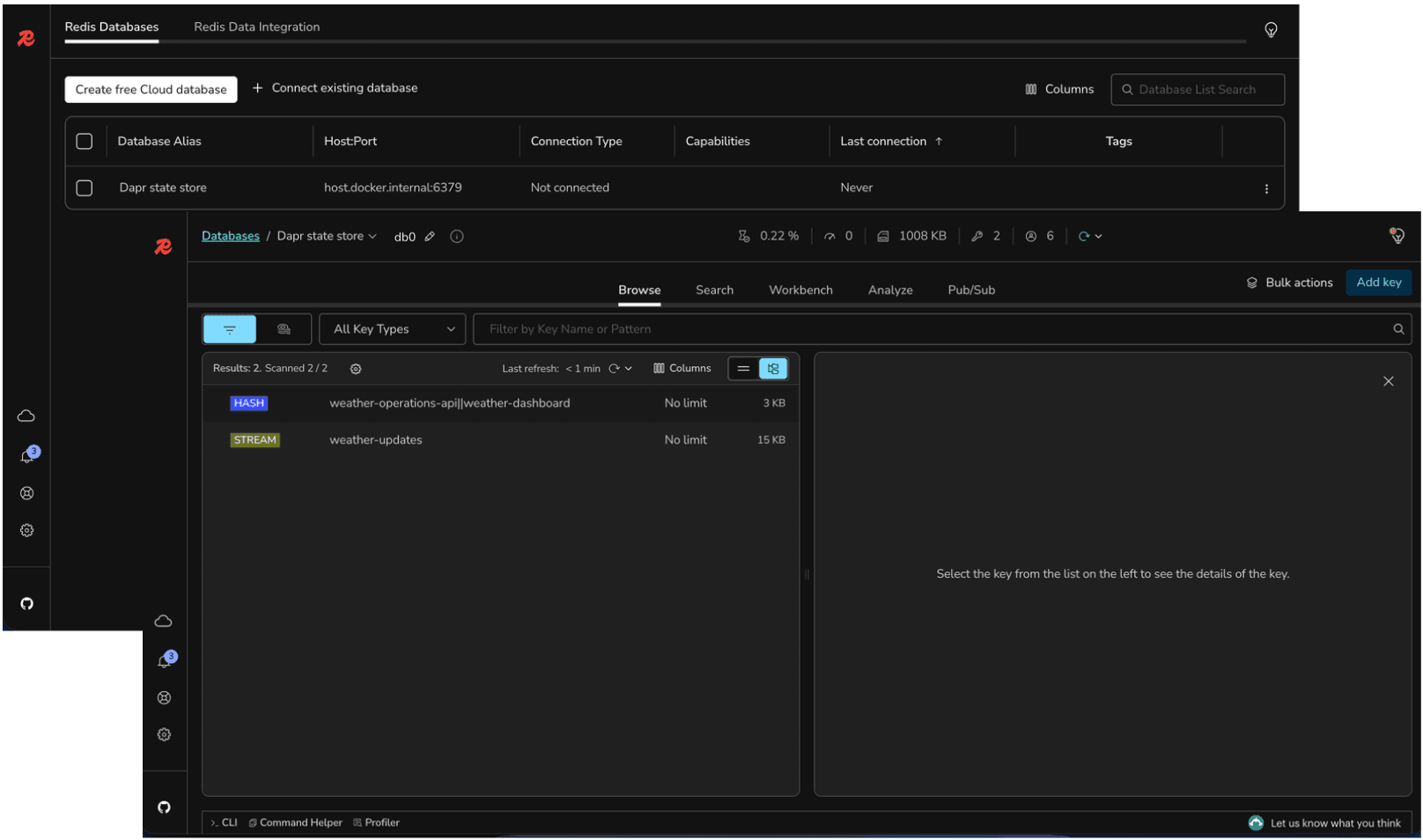Click the Redis logo in the browser window sidebar

(163, 247)
